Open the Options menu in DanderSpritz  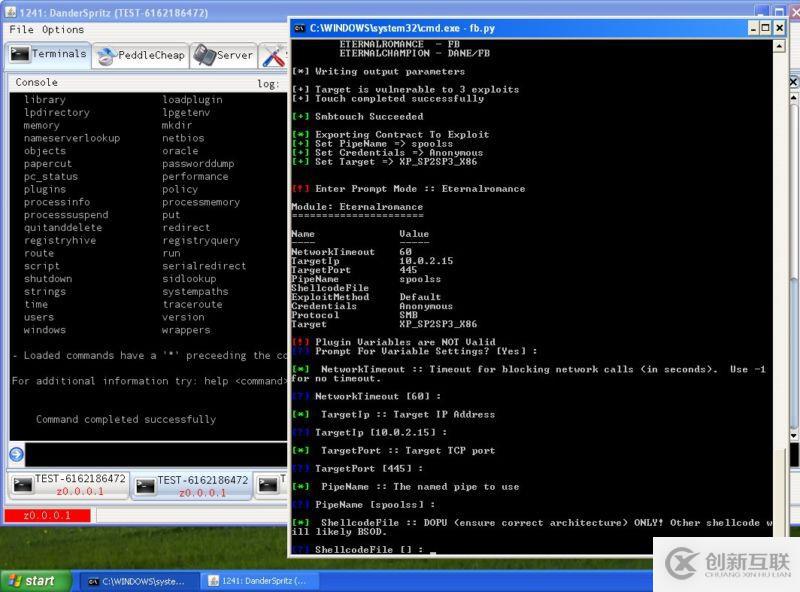63,30
